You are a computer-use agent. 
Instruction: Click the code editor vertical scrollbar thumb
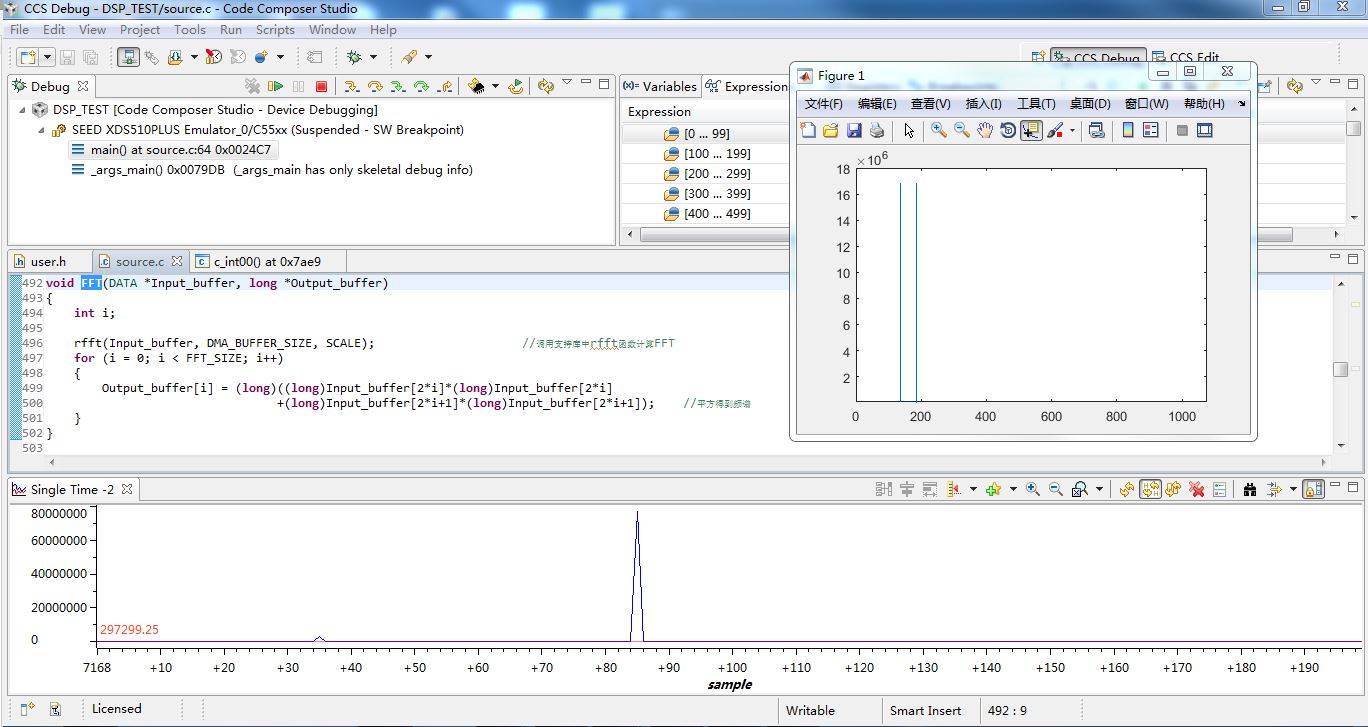pos(1341,369)
